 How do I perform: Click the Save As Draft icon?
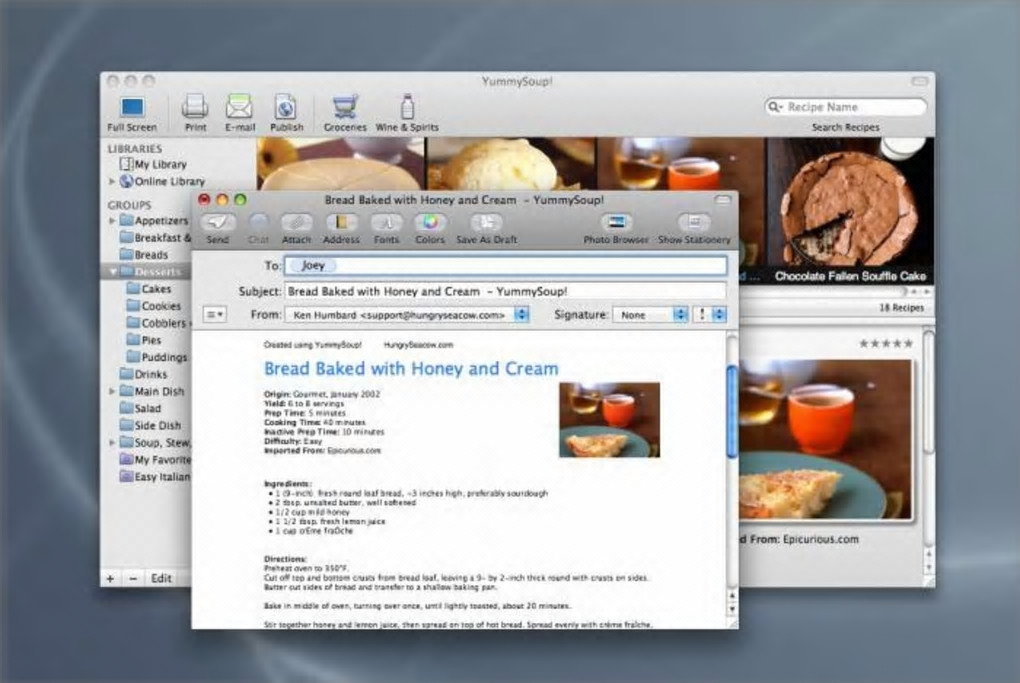point(486,222)
